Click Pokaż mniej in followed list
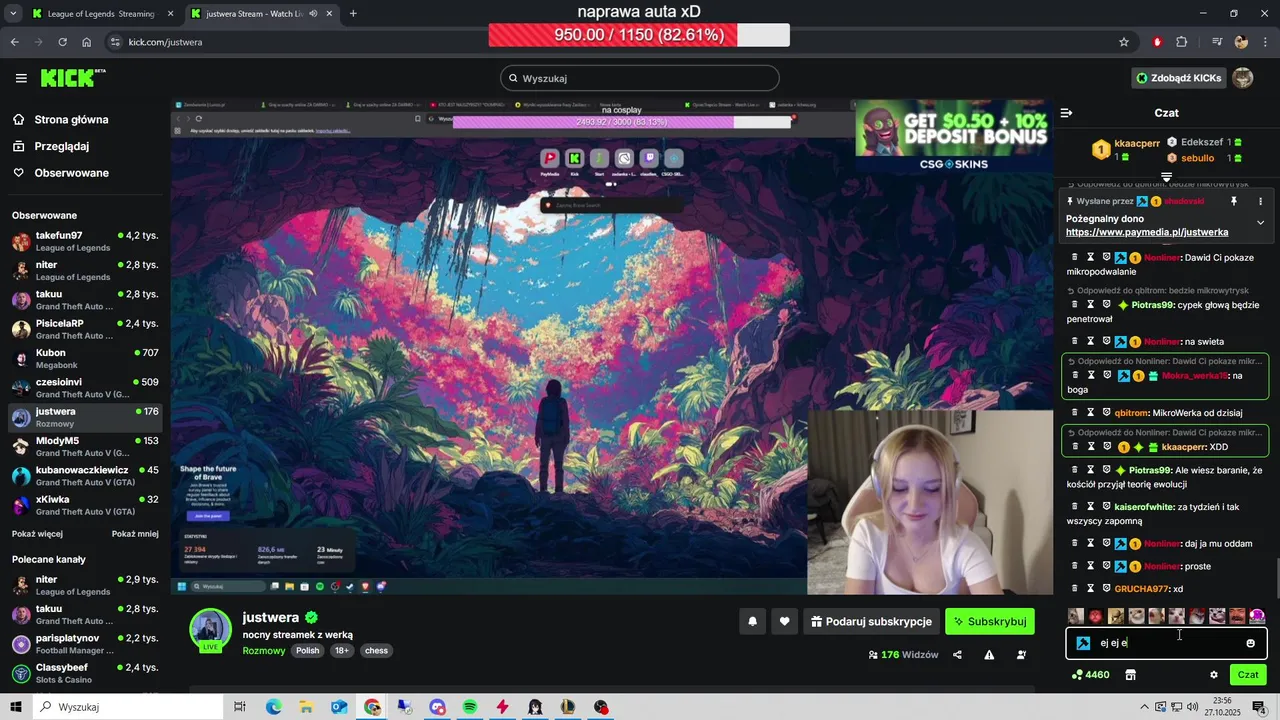This screenshot has height=720, width=1280. click(x=135, y=534)
